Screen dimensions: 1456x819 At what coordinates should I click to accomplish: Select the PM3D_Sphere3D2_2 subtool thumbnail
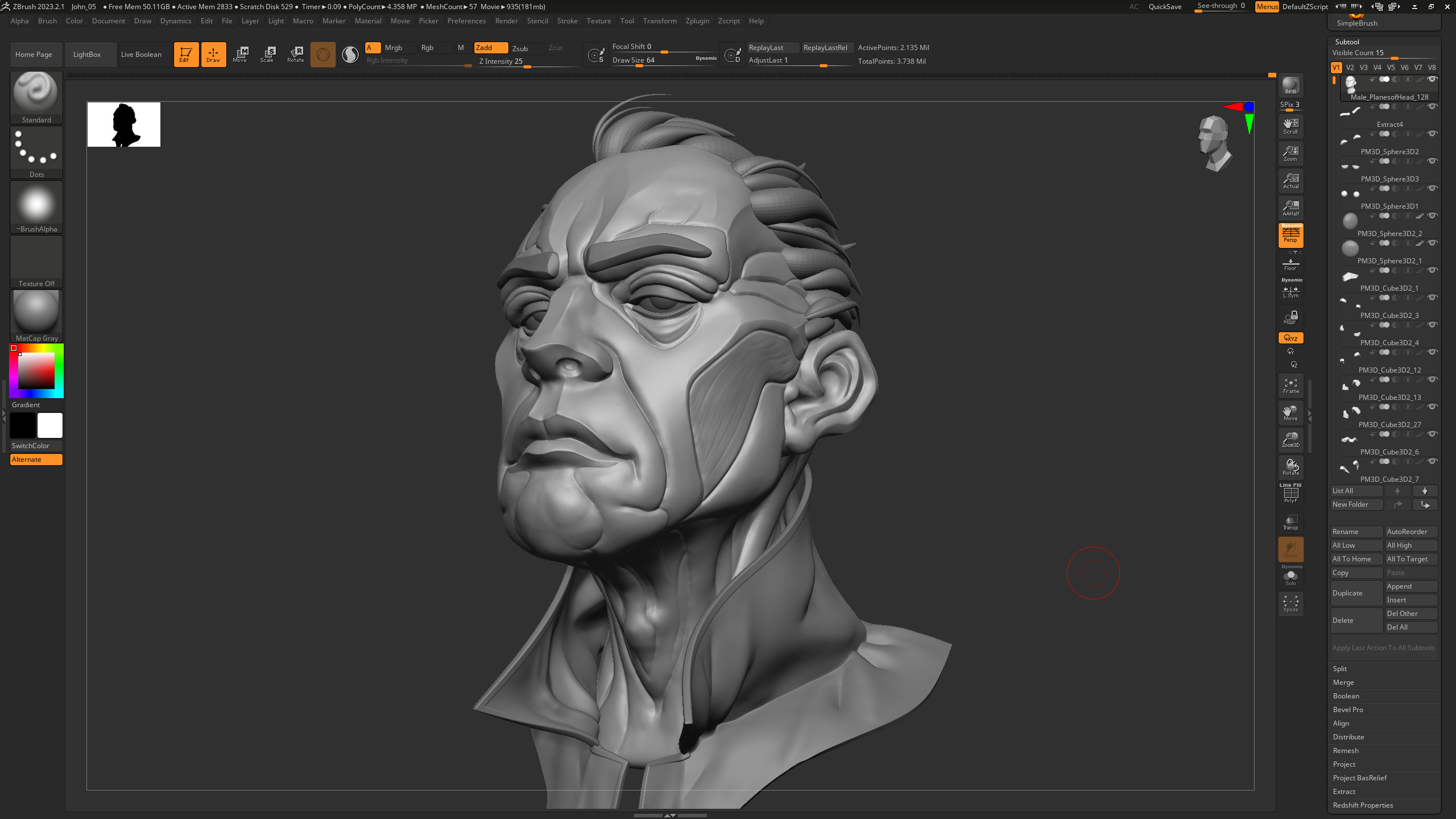(x=1350, y=221)
